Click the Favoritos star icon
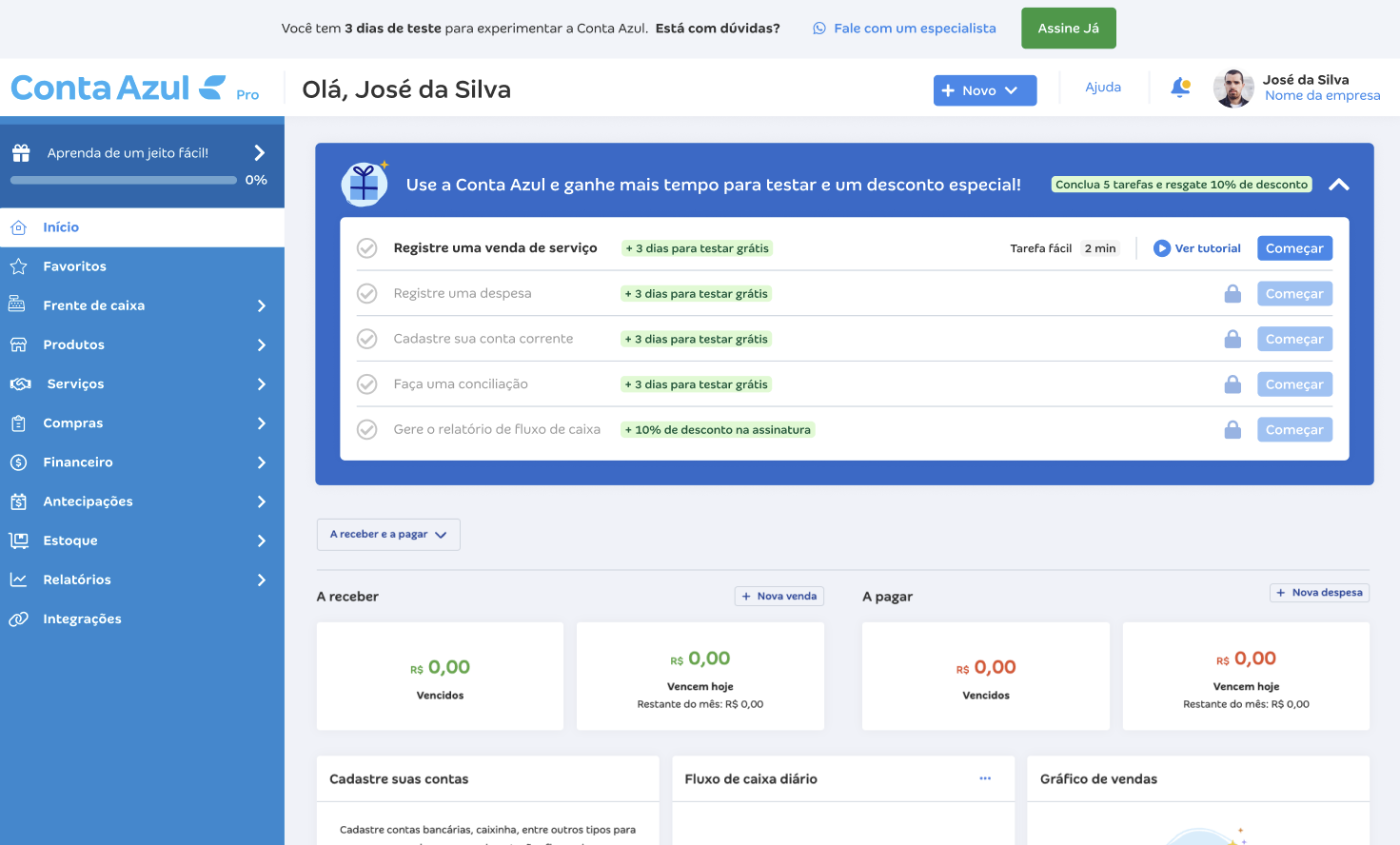 click(18, 266)
